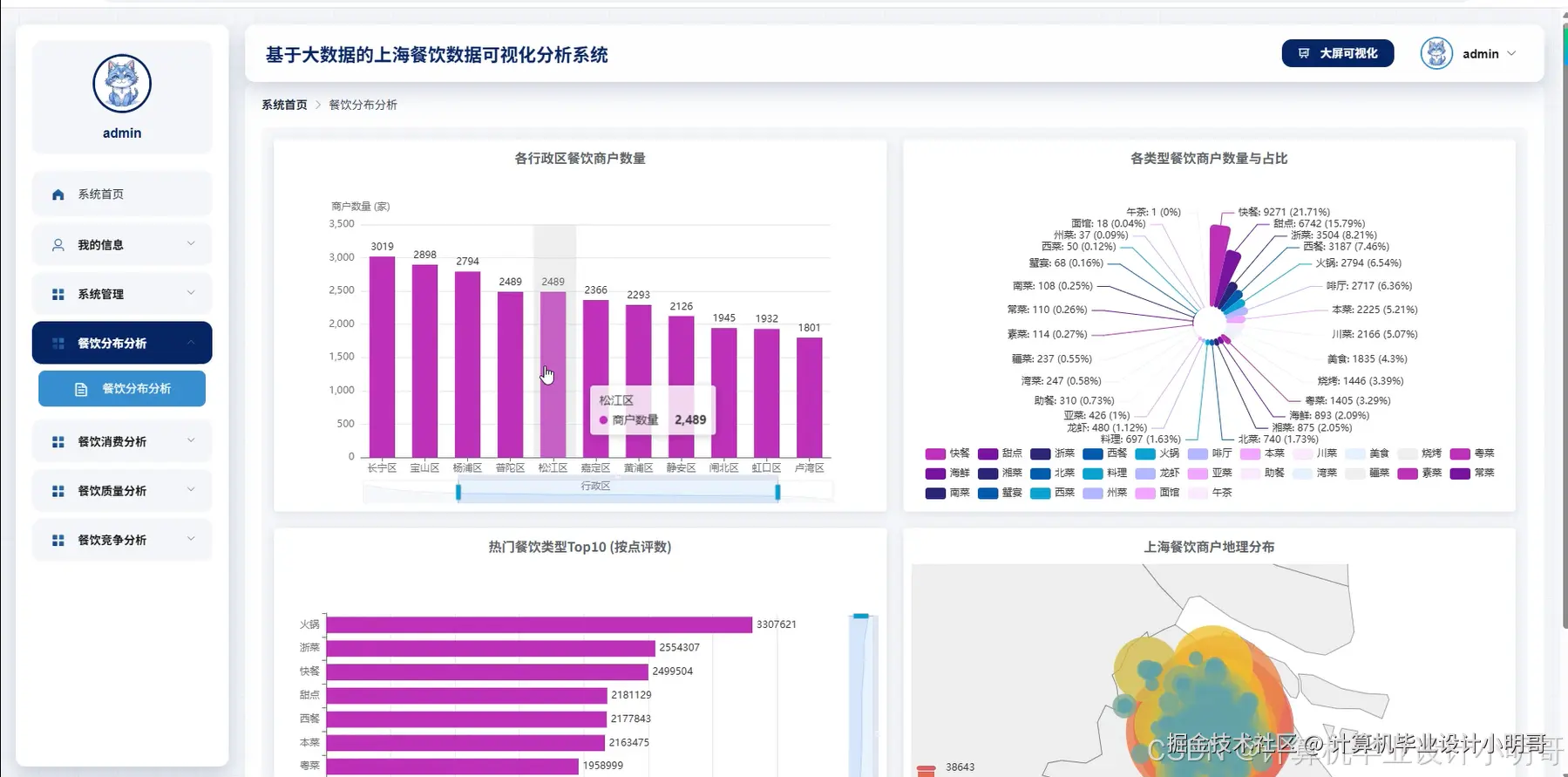1568x777 pixels.
Task: Click the chart title 各行政区餐饮商户数量
Action: coord(580,159)
